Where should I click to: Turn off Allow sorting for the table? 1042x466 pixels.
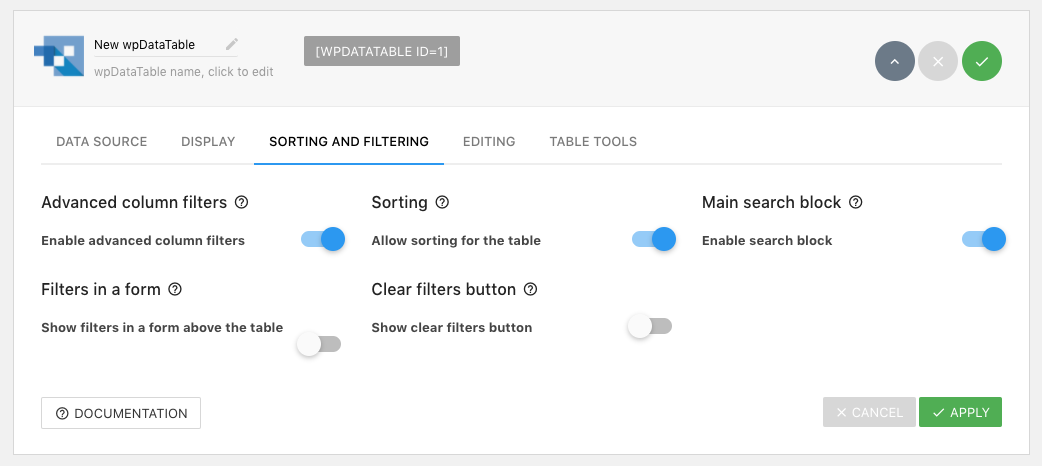pos(653,239)
